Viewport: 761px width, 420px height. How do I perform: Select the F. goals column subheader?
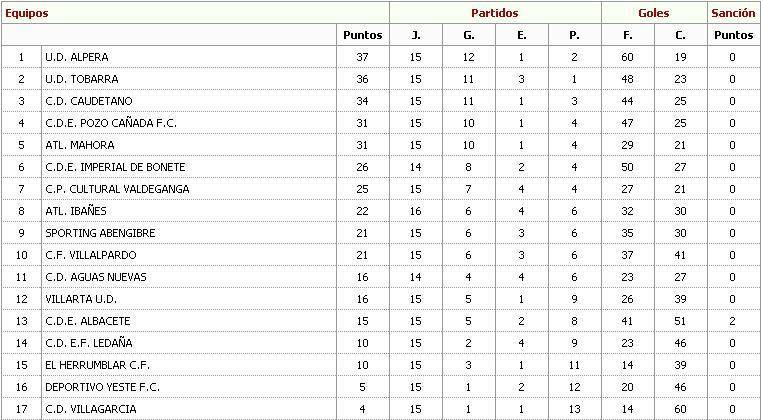tap(628, 35)
